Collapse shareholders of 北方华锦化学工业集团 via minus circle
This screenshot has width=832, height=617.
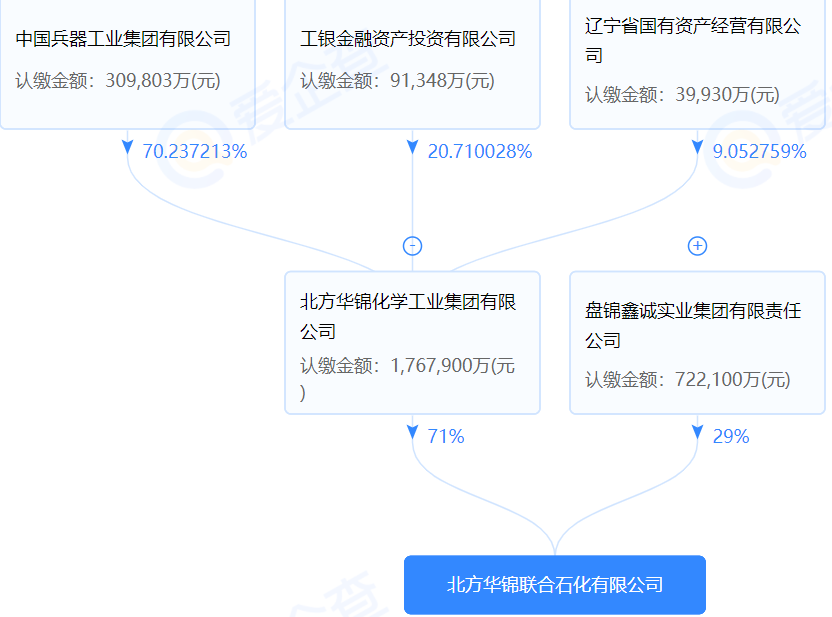[412, 245]
